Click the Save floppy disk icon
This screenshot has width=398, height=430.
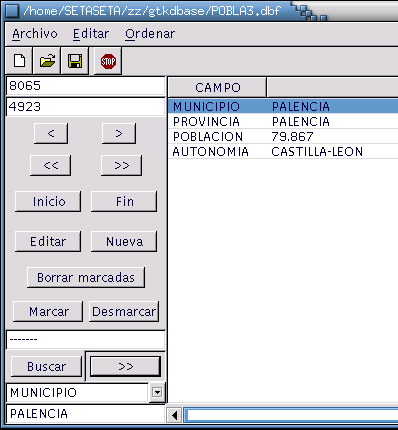click(x=75, y=61)
